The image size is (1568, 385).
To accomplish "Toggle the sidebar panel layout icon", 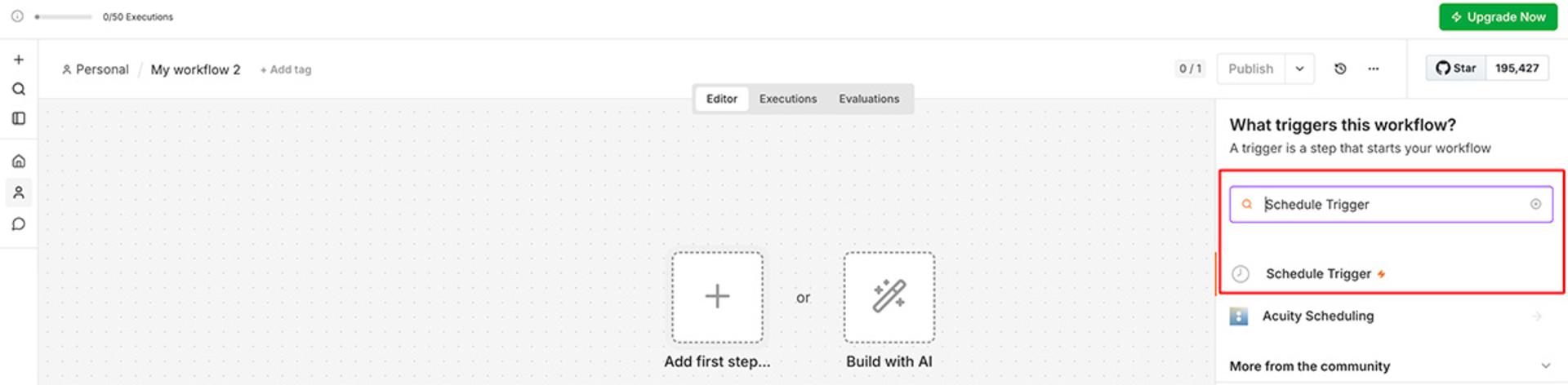I will (x=18, y=118).
